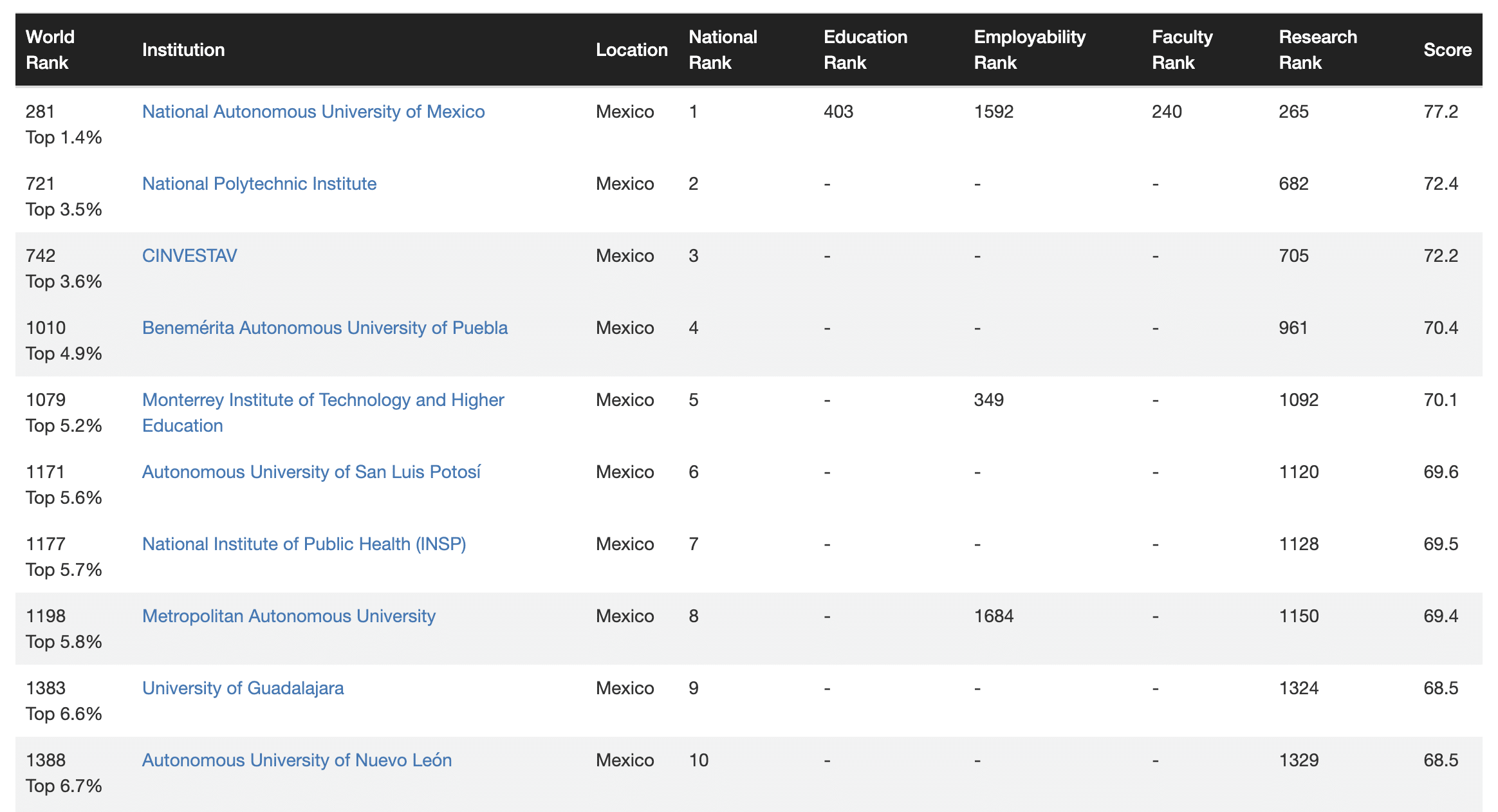Screen dimensions: 1498x812
Task: Select world rank value 1010
Action: point(46,328)
